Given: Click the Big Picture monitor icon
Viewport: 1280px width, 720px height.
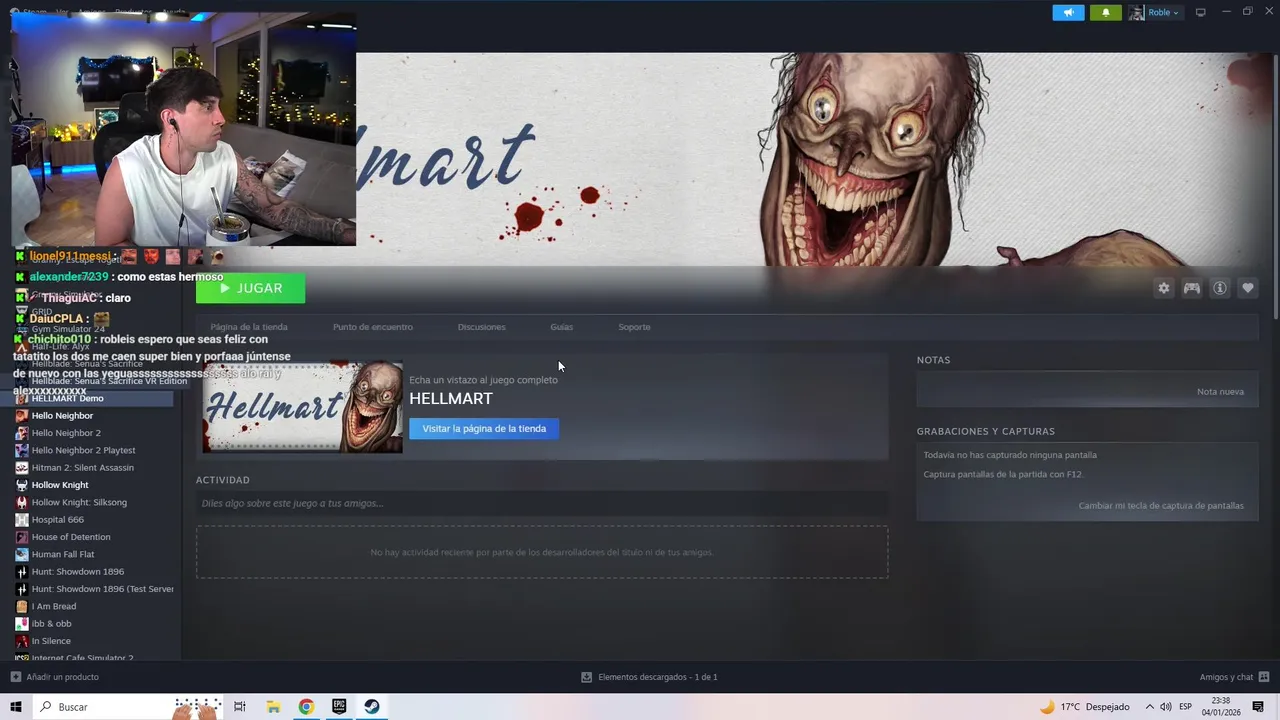Looking at the screenshot, I should (1201, 12).
